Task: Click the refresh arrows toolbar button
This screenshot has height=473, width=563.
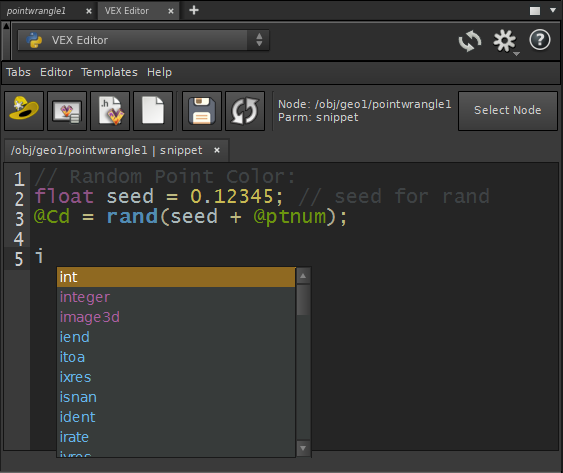Action: click(245, 111)
